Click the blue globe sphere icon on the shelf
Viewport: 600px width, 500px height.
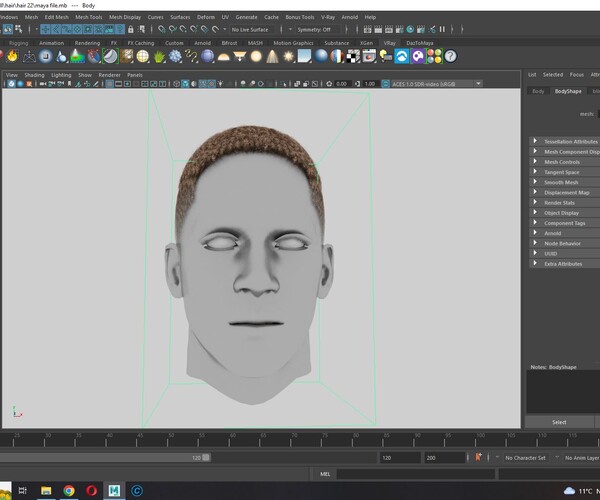[207, 57]
